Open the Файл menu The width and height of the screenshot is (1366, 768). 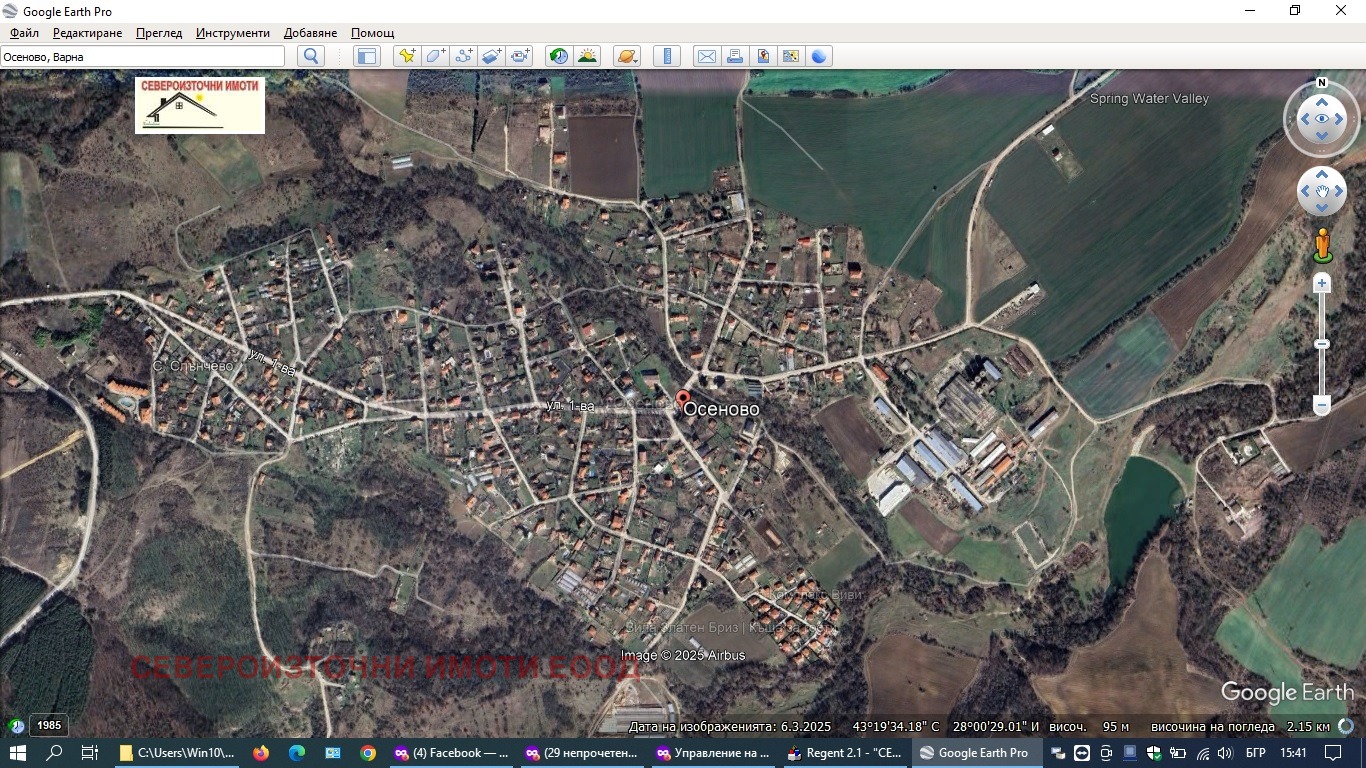tap(24, 33)
